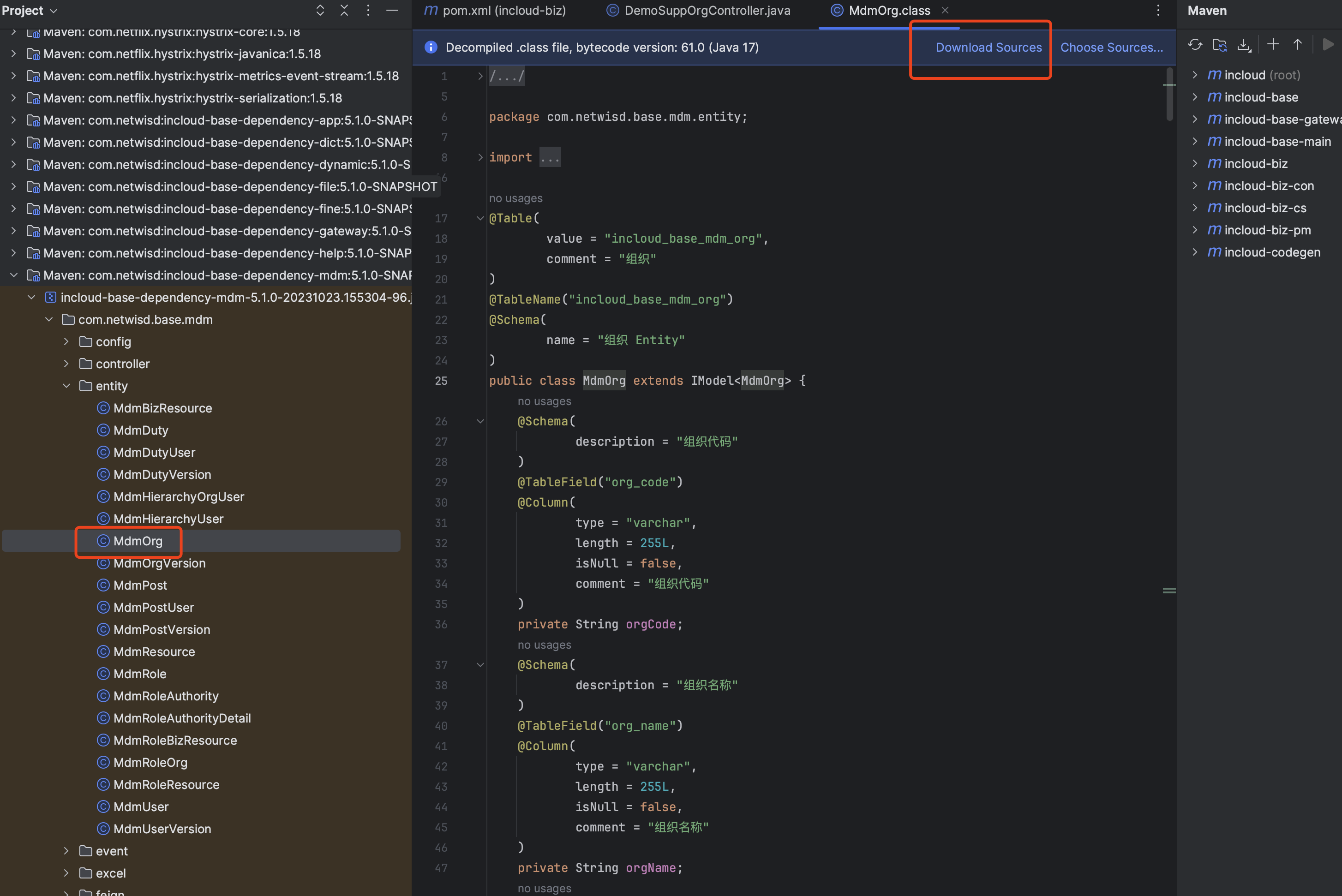Image resolution: width=1342 pixels, height=896 pixels.
Task: Click generate sources and update folders icon
Action: (x=1219, y=45)
